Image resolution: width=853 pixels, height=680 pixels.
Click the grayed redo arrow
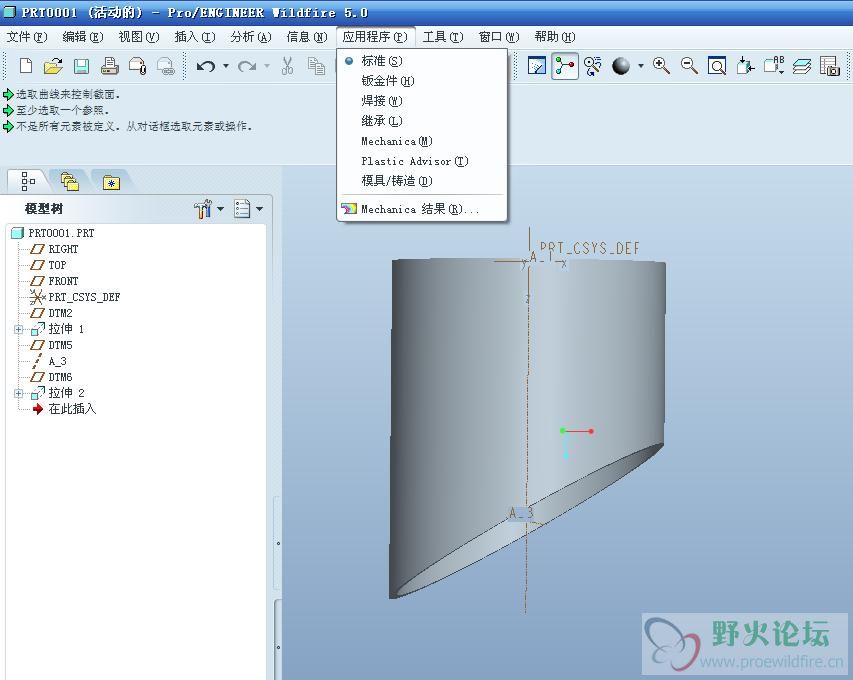click(247, 66)
